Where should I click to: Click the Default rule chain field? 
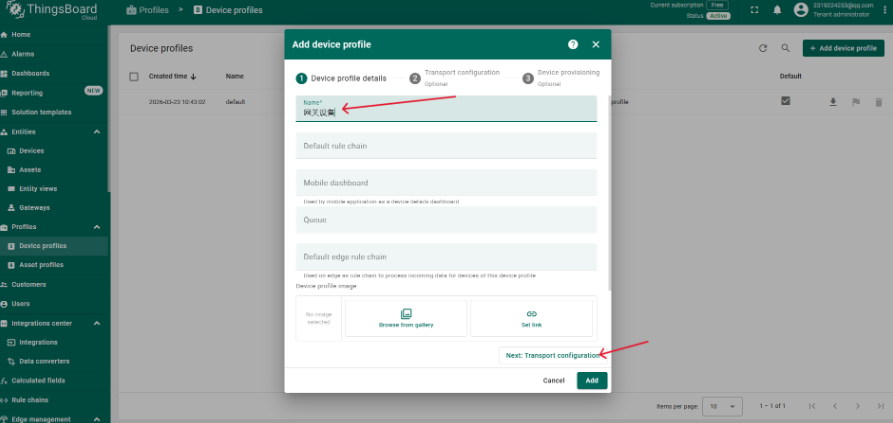click(446, 146)
